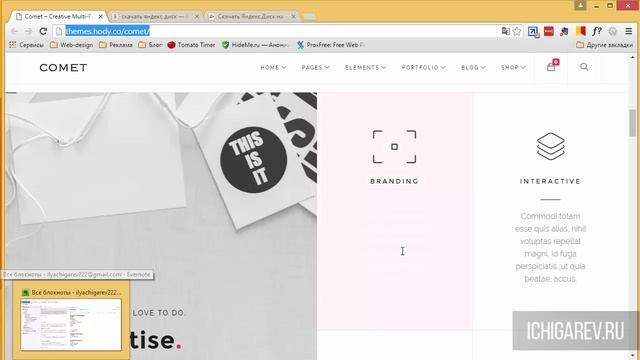Click the Branding focus-frame icon
This screenshot has height=360, width=640.
coord(394,147)
